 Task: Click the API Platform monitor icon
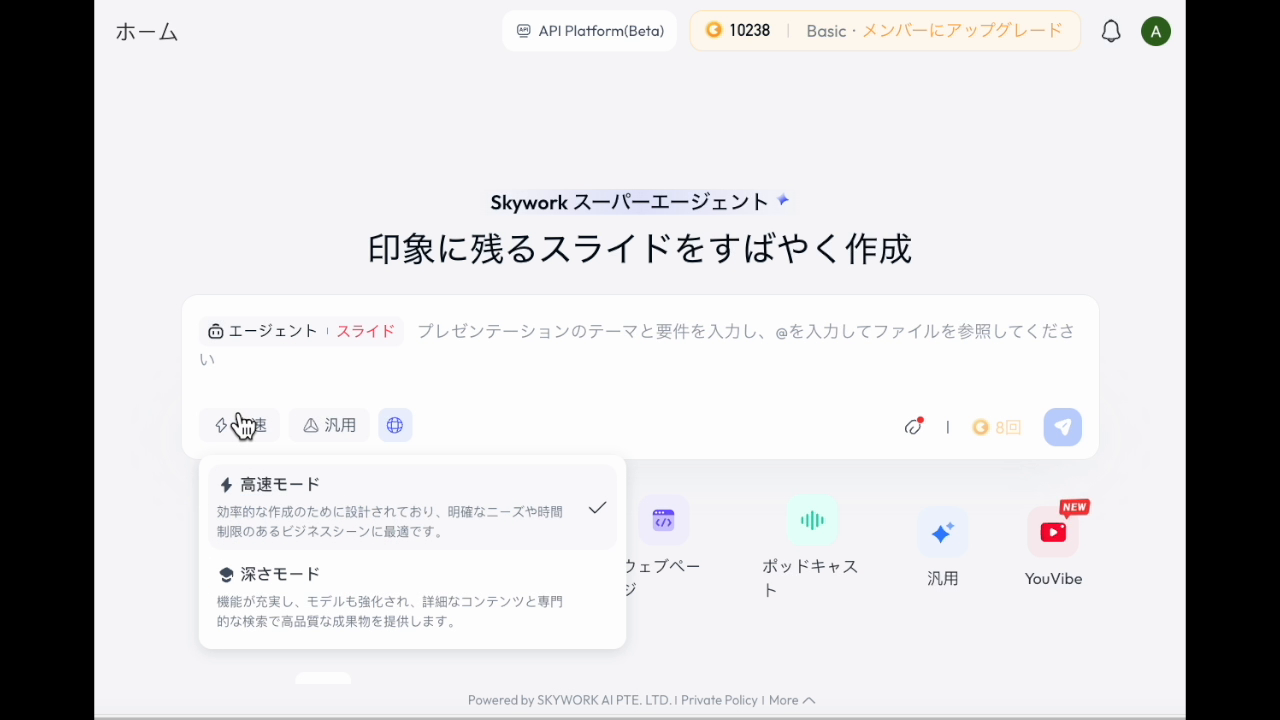click(524, 31)
